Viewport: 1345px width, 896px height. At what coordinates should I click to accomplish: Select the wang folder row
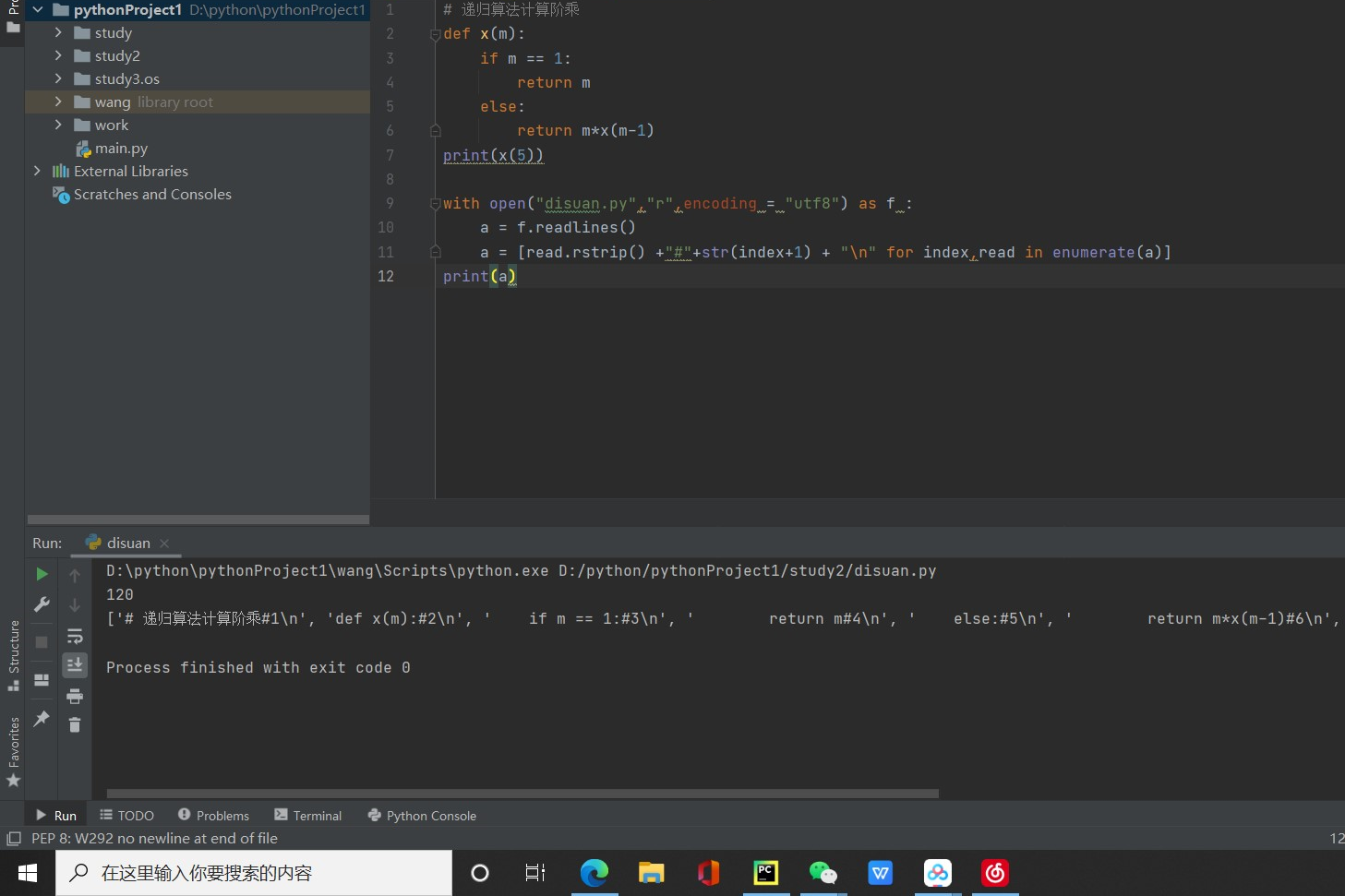tap(198, 102)
